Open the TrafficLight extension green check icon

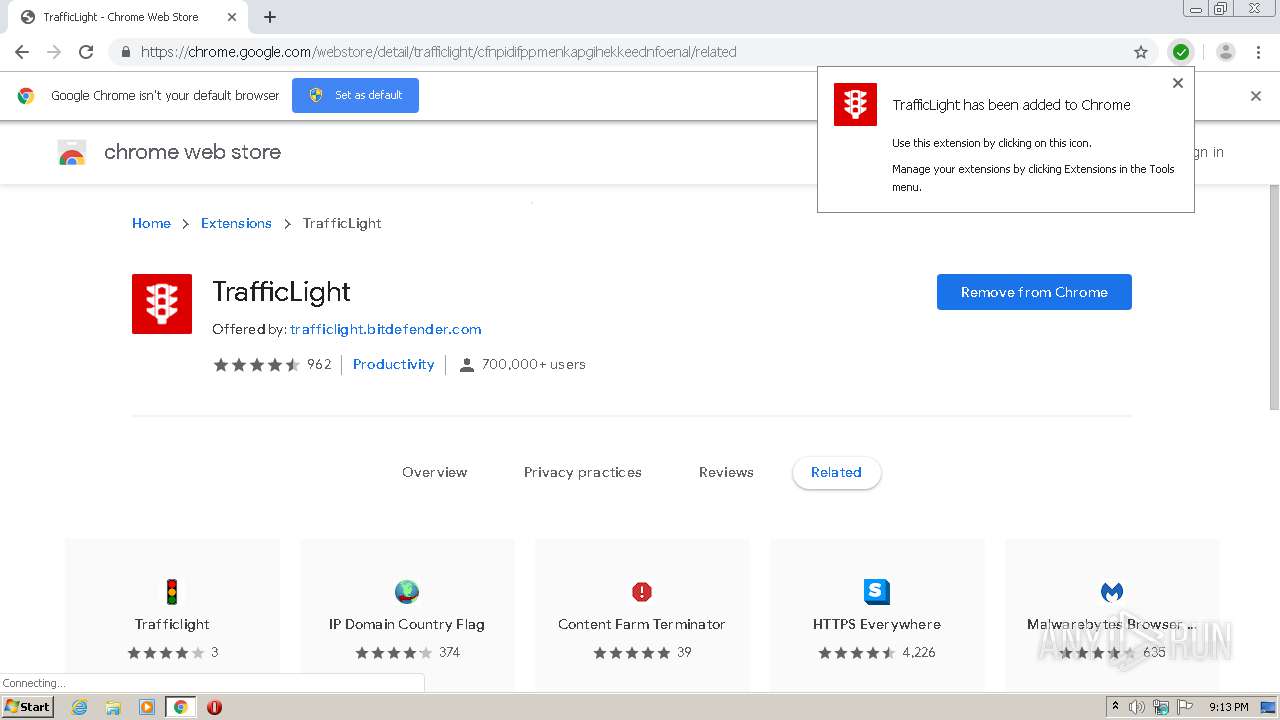click(x=1181, y=52)
